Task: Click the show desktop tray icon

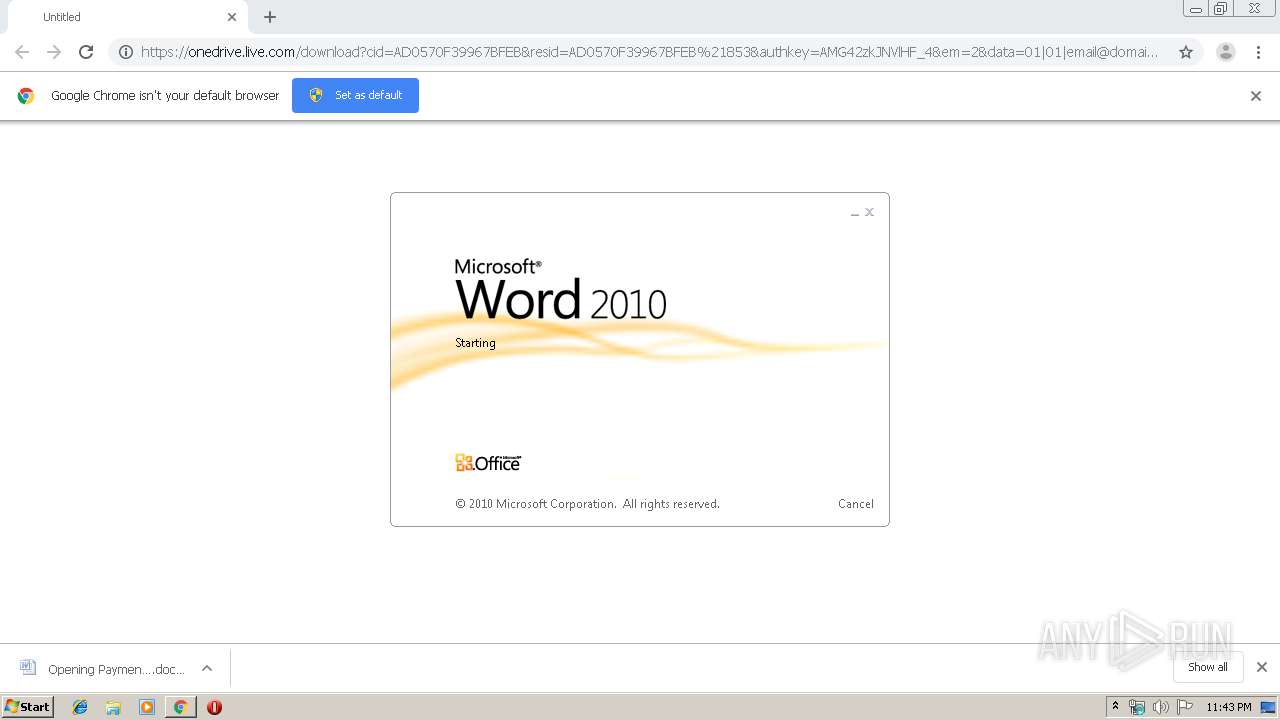Action: coord(1268,707)
